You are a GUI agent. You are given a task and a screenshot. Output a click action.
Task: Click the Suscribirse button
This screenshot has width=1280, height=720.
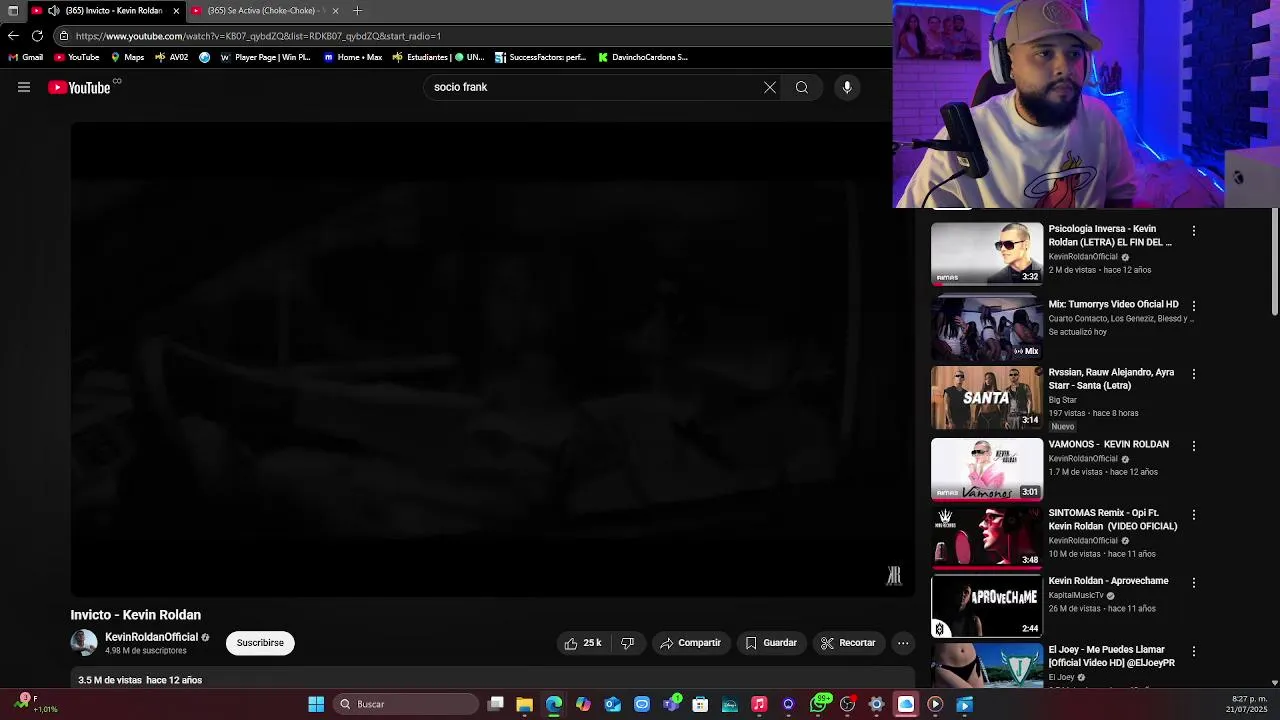[260, 643]
